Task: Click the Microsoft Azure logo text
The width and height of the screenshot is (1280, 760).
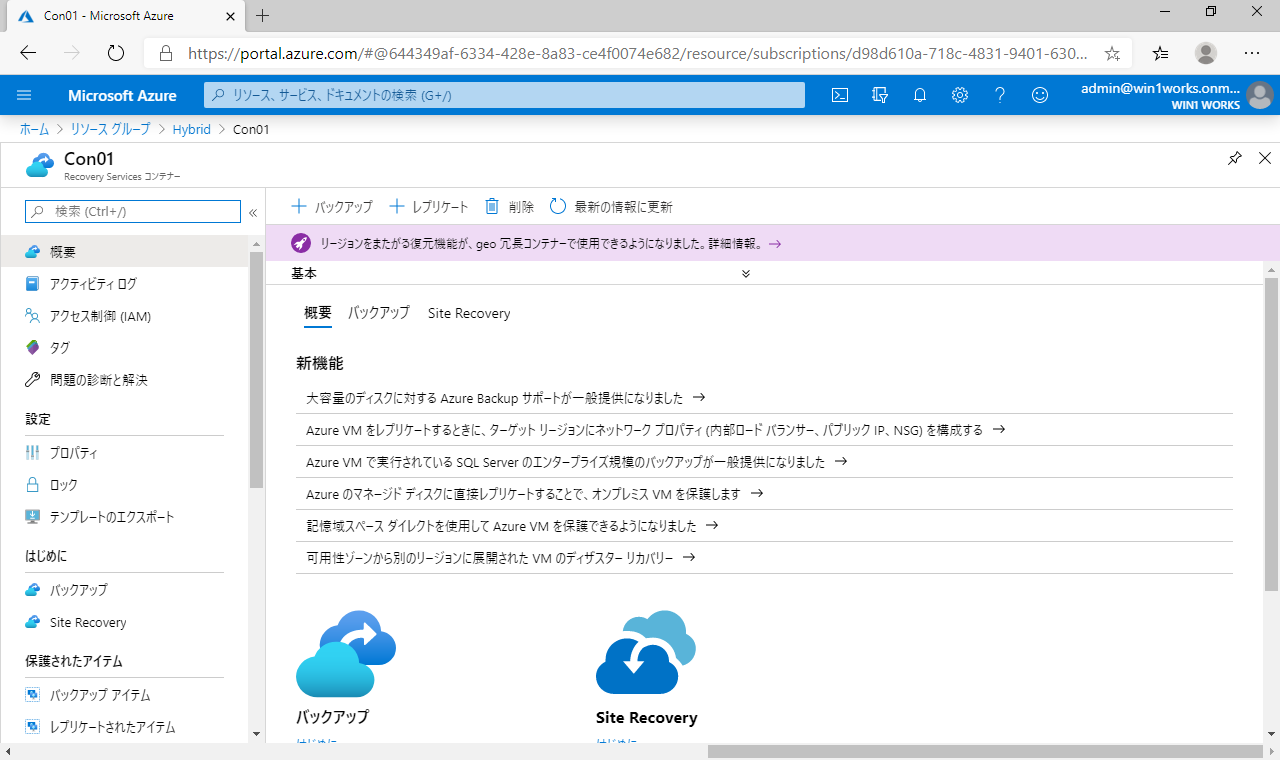Action: [x=122, y=96]
